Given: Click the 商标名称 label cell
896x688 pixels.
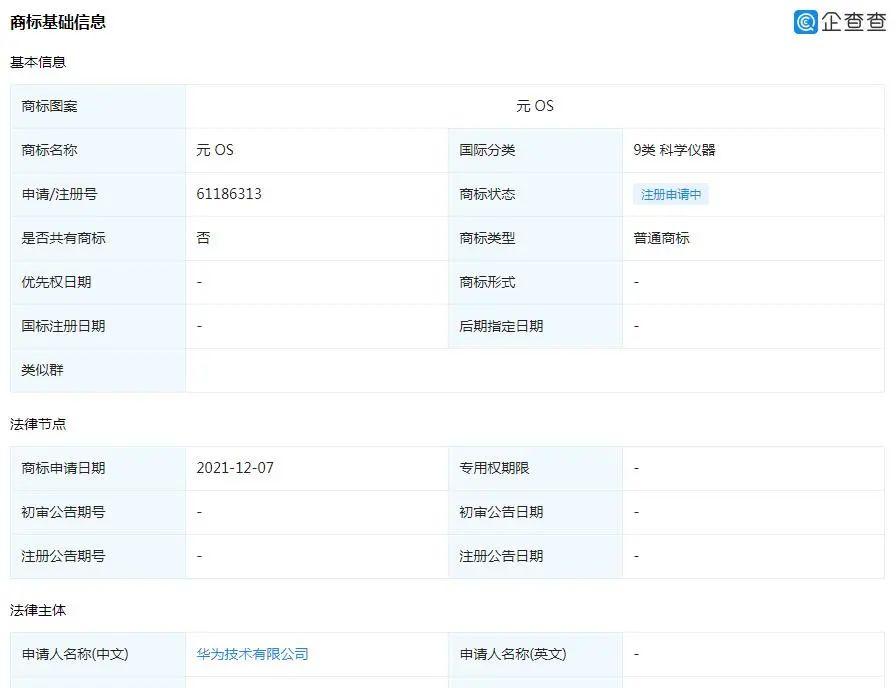Looking at the screenshot, I should pyautogui.click(x=98, y=150).
